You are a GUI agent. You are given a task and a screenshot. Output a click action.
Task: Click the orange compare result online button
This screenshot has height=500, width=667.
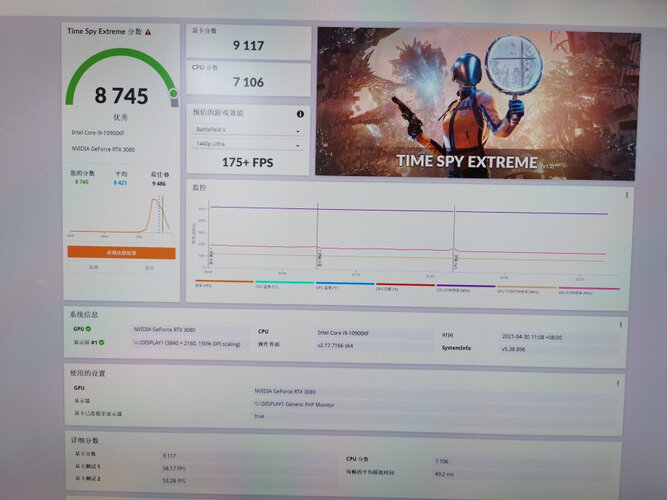[x=121, y=253]
